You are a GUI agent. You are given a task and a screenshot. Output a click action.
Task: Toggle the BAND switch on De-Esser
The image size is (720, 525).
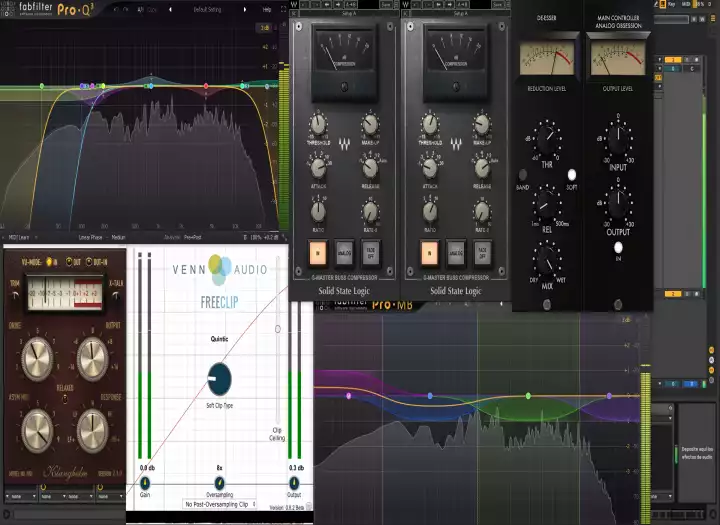pyautogui.click(x=523, y=175)
